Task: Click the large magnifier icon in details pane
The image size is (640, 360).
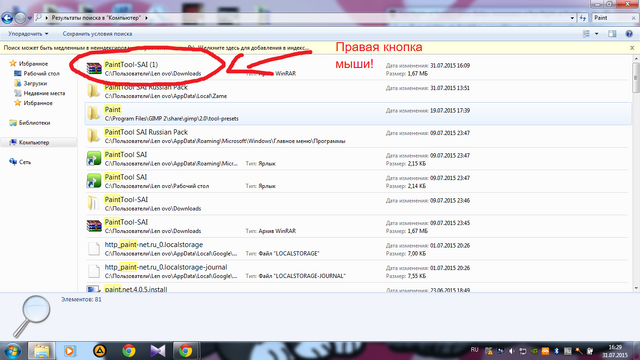Action: [31, 316]
